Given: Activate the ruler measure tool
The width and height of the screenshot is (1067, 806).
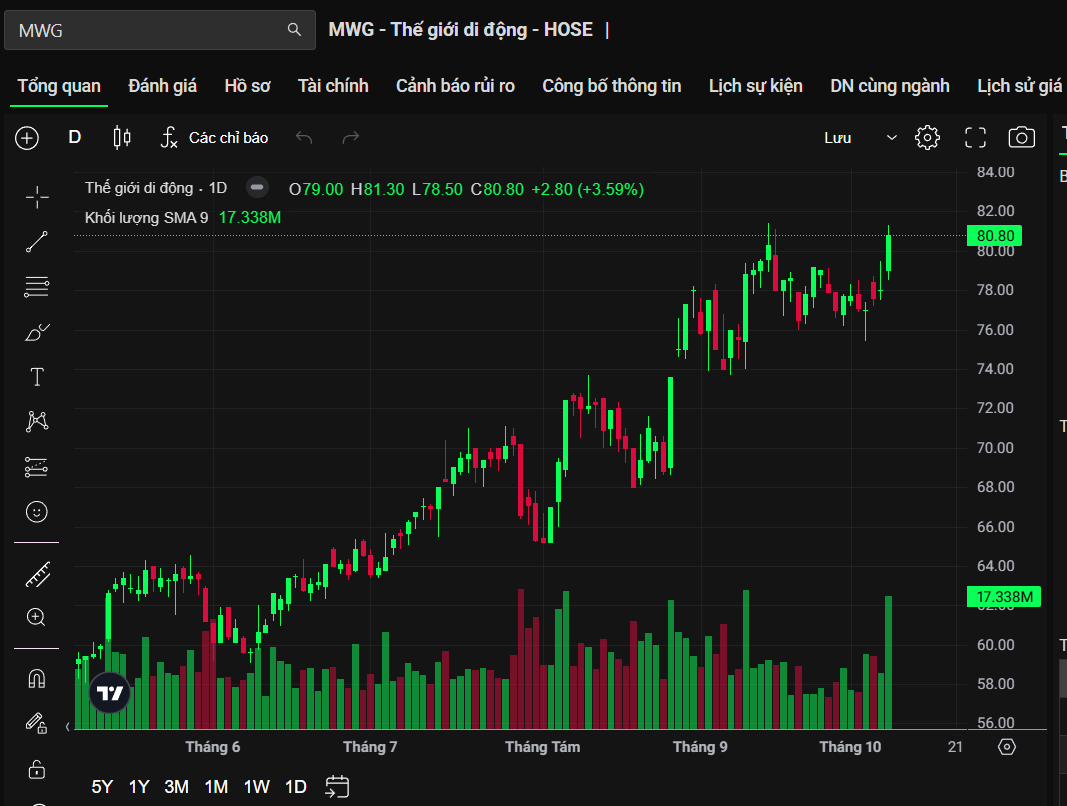Looking at the screenshot, I should point(37,574).
